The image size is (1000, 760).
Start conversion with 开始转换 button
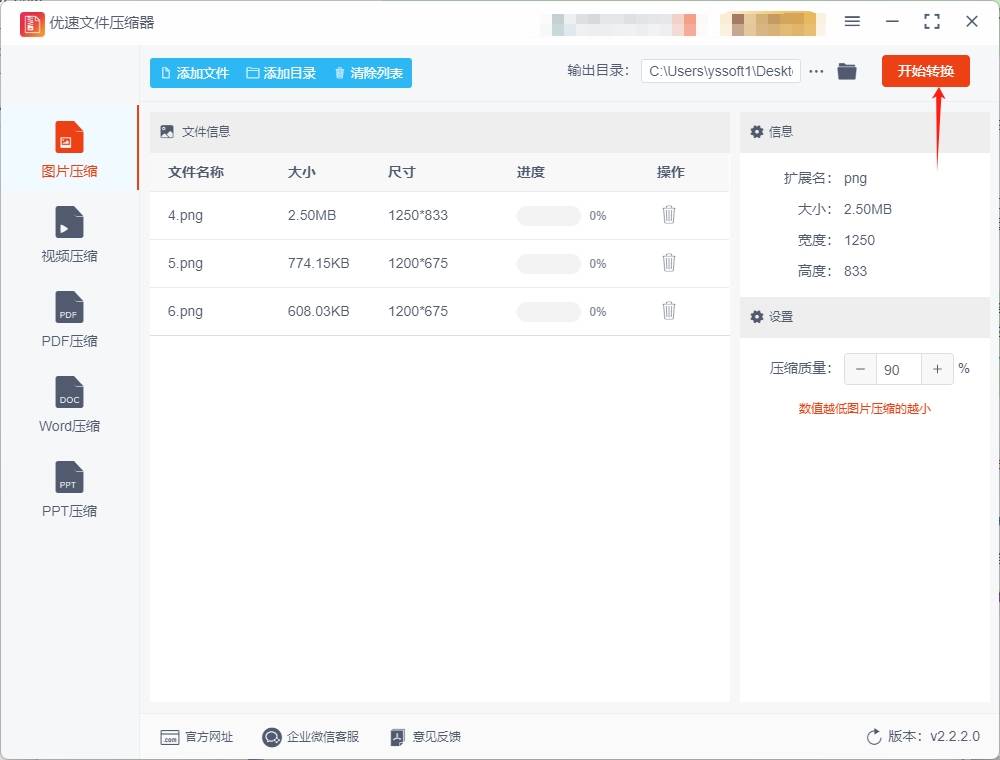tap(925, 71)
